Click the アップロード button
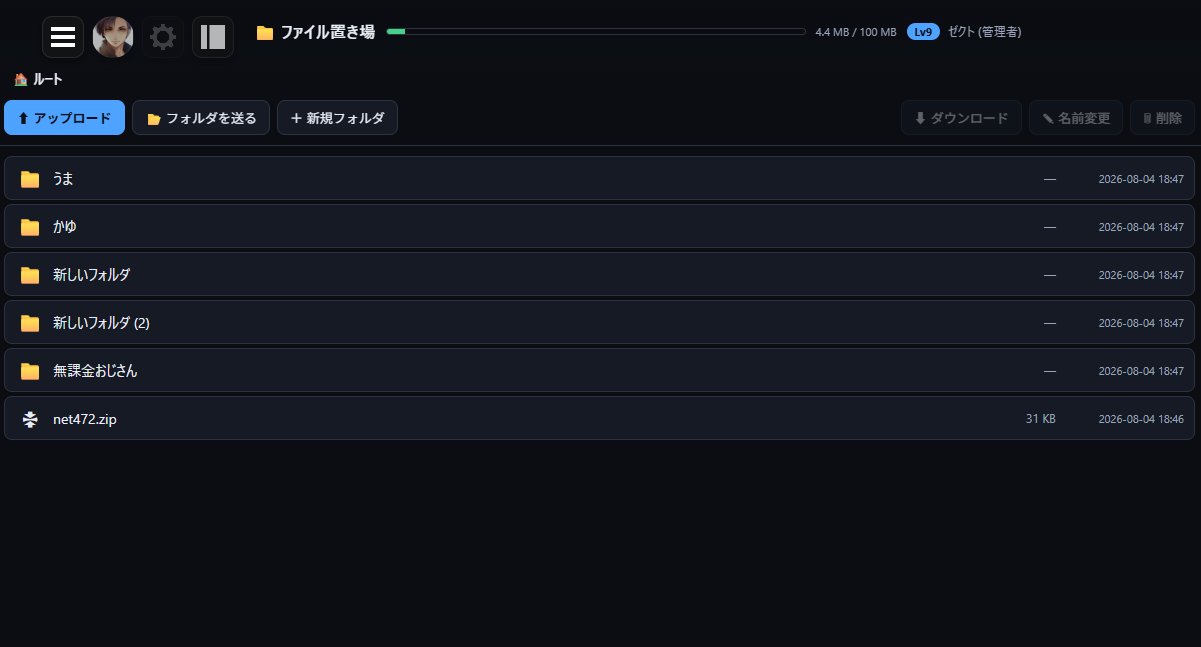The height and width of the screenshot is (647, 1201). coord(64,117)
